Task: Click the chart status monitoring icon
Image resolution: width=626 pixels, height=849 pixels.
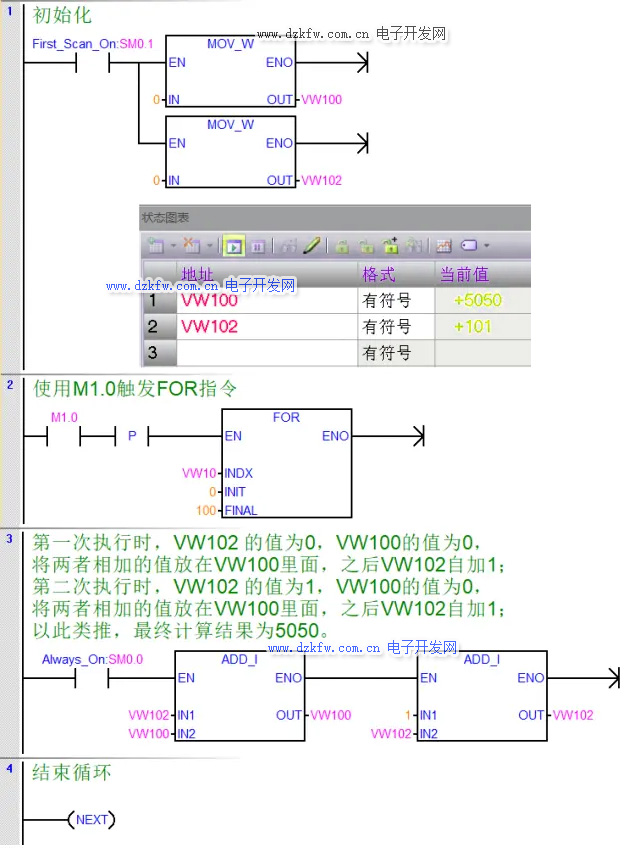Action: click(233, 245)
